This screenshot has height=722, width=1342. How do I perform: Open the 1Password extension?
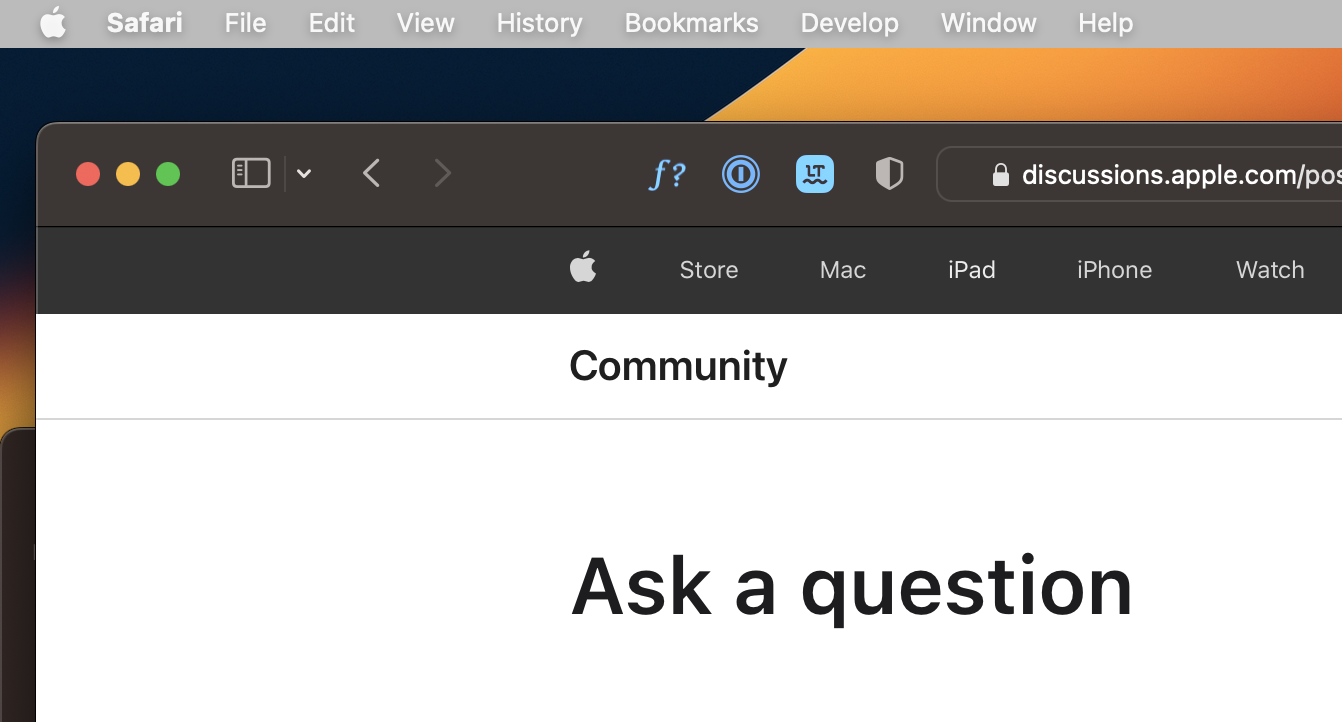741,174
